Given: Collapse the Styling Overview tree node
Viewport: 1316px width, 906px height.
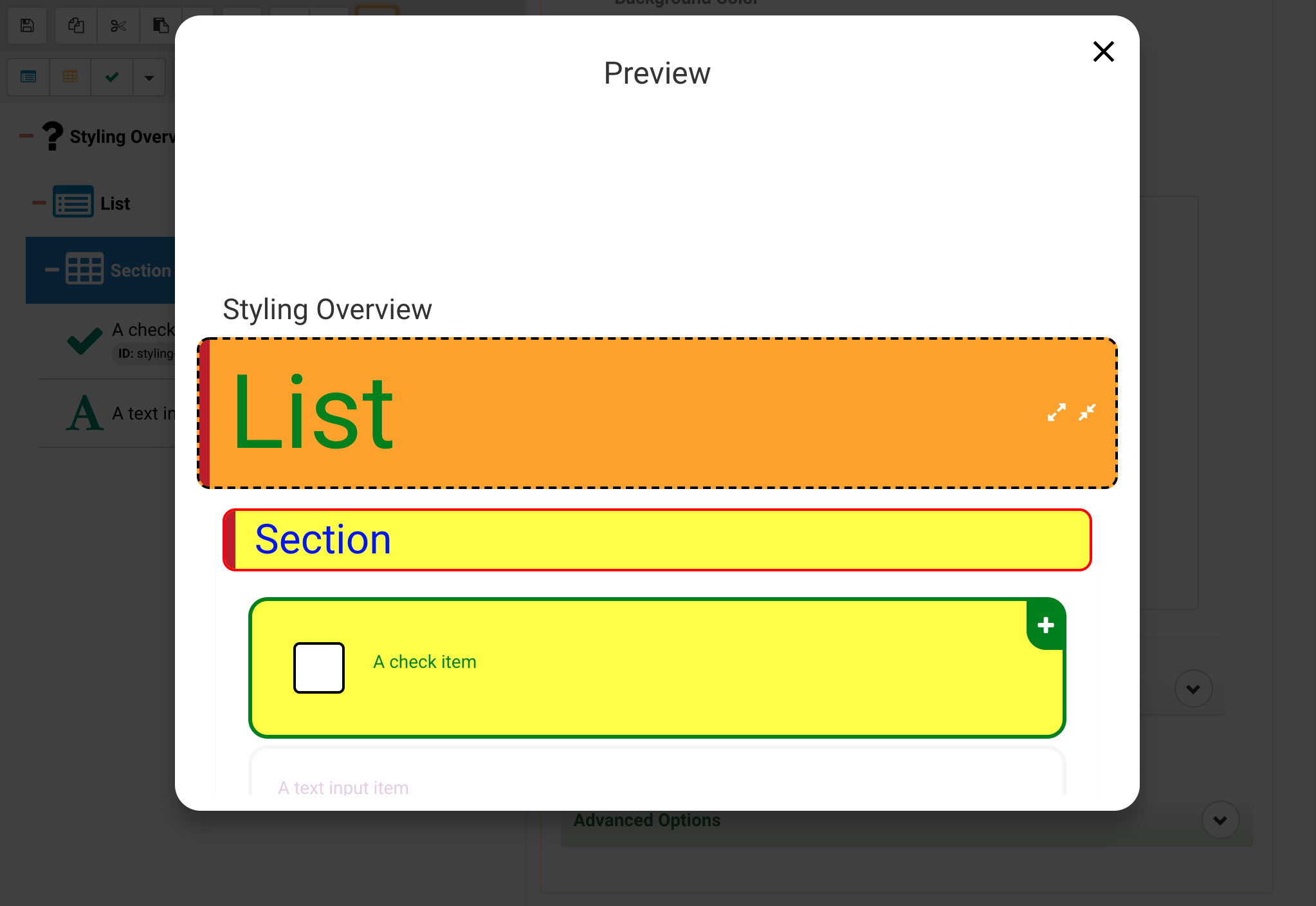Looking at the screenshot, I should (x=26, y=136).
